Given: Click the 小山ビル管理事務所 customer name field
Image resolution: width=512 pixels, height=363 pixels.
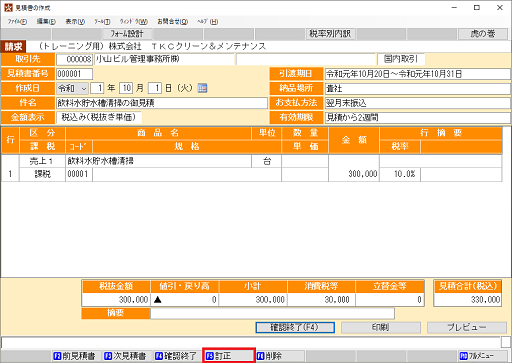Looking at the screenshot, I should (x=164, y=59).
